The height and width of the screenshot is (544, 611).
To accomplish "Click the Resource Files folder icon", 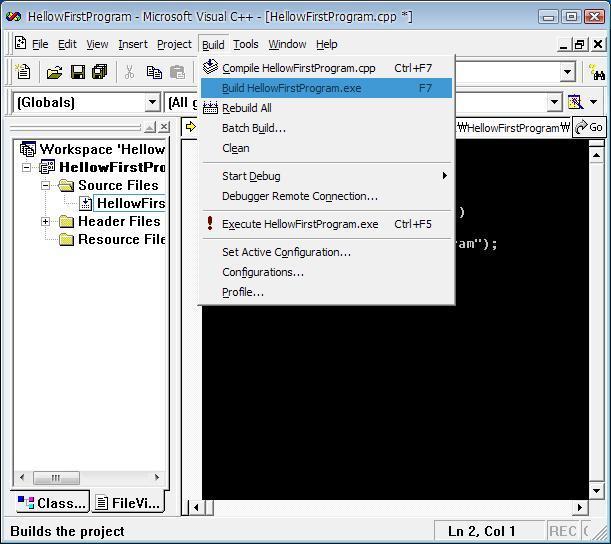I will [x=66, y=239].
